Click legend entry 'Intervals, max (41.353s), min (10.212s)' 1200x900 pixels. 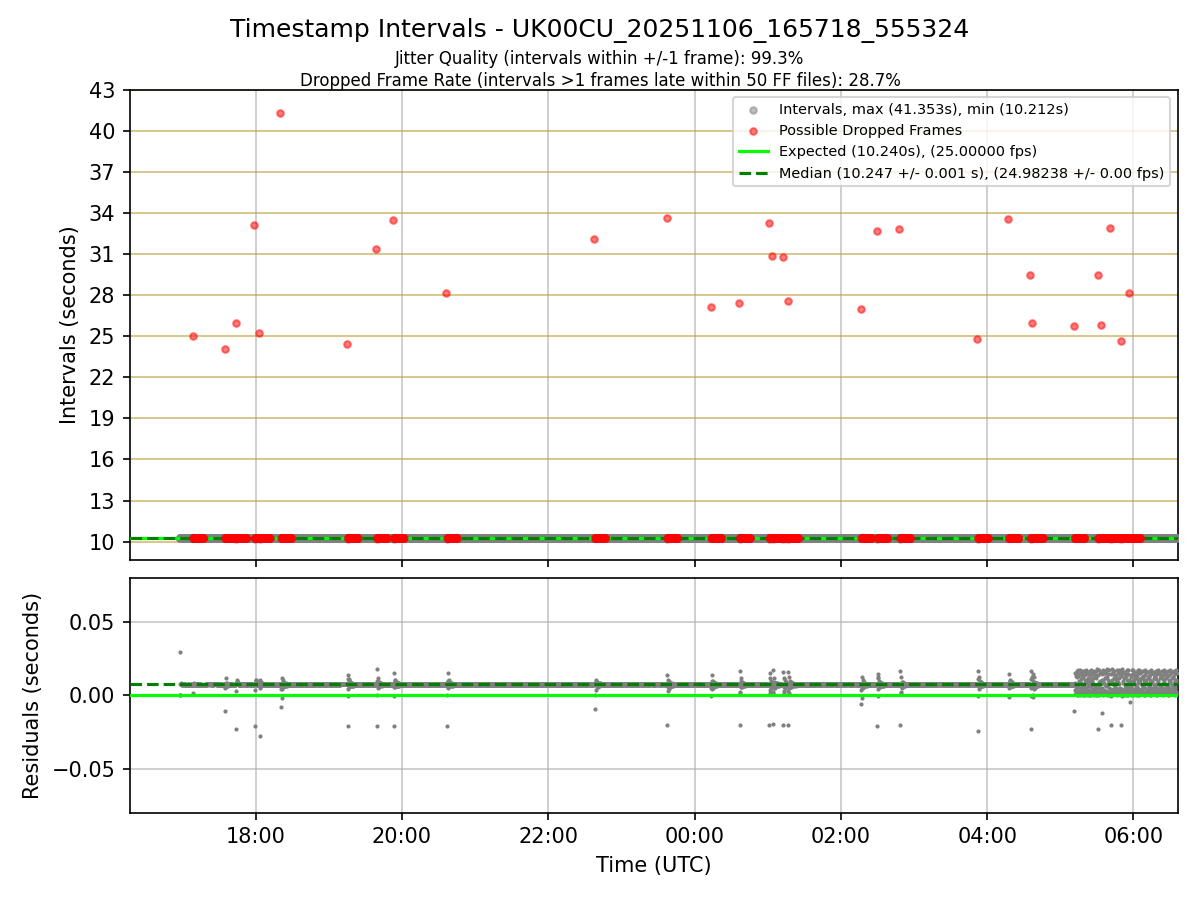[x=924, y=109]
